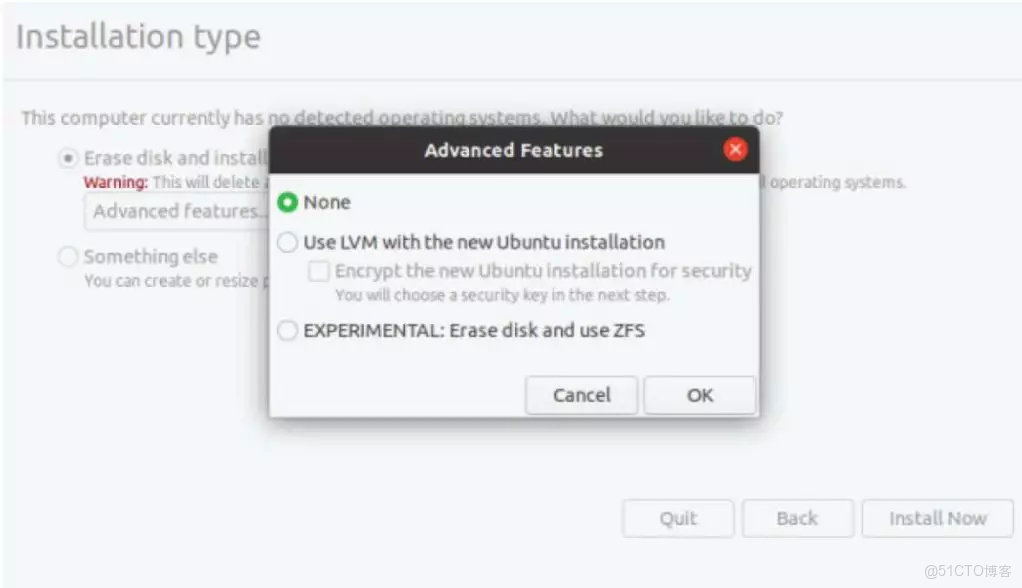This screenshot has width=1022, height=588.
Task: Click the Advanced Features dialog title bar
Action: [513, 150]
